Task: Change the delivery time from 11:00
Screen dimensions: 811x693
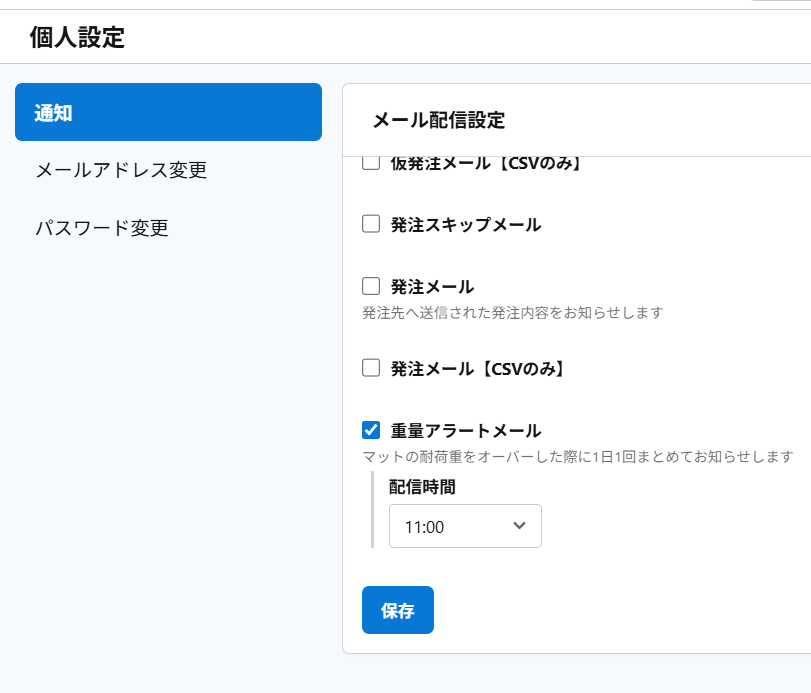Action: coord(465,526)
